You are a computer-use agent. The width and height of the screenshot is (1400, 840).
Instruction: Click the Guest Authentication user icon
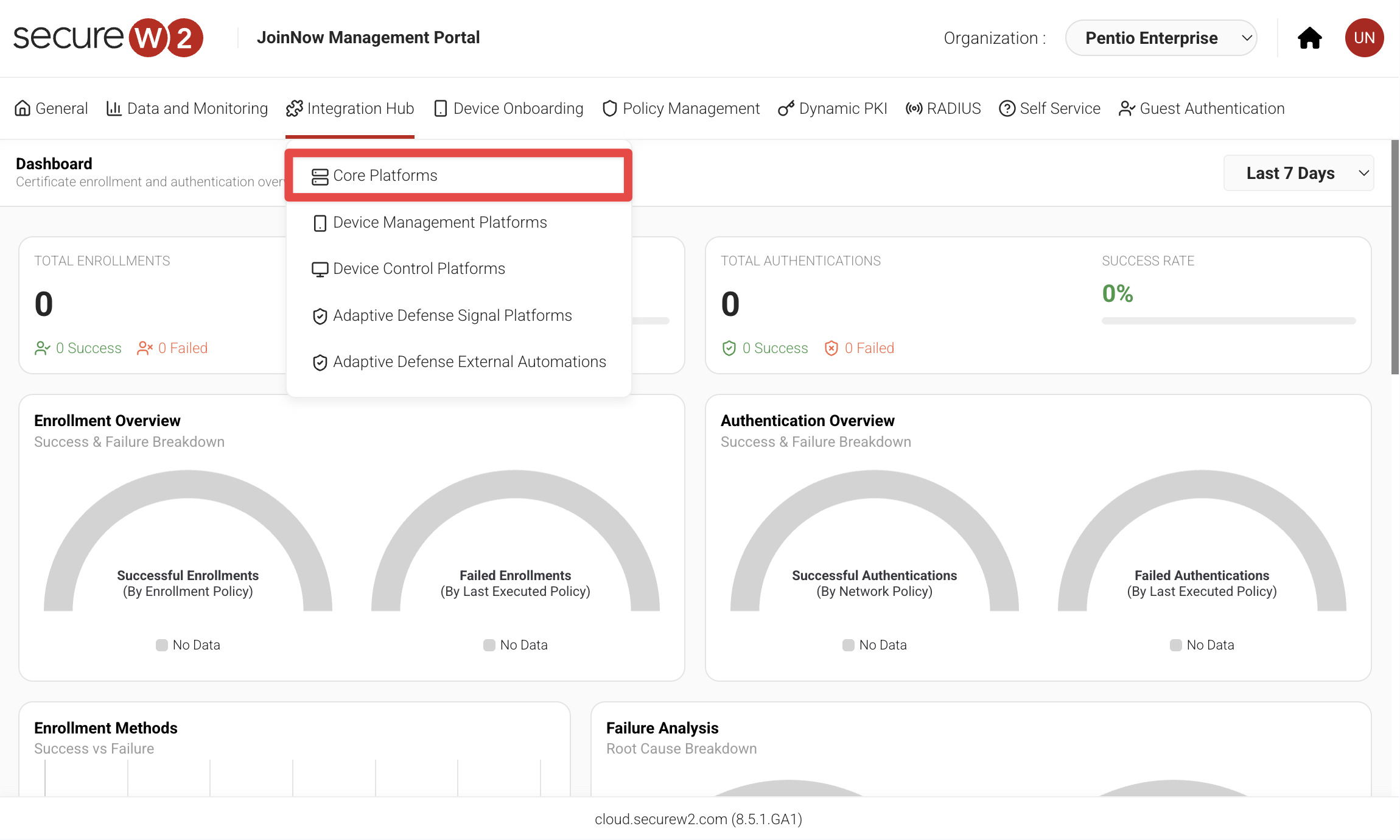click(x=1127, y=108)
